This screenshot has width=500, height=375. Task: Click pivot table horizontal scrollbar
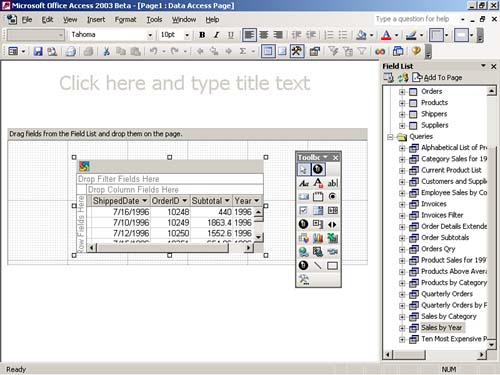pos(169,248)
